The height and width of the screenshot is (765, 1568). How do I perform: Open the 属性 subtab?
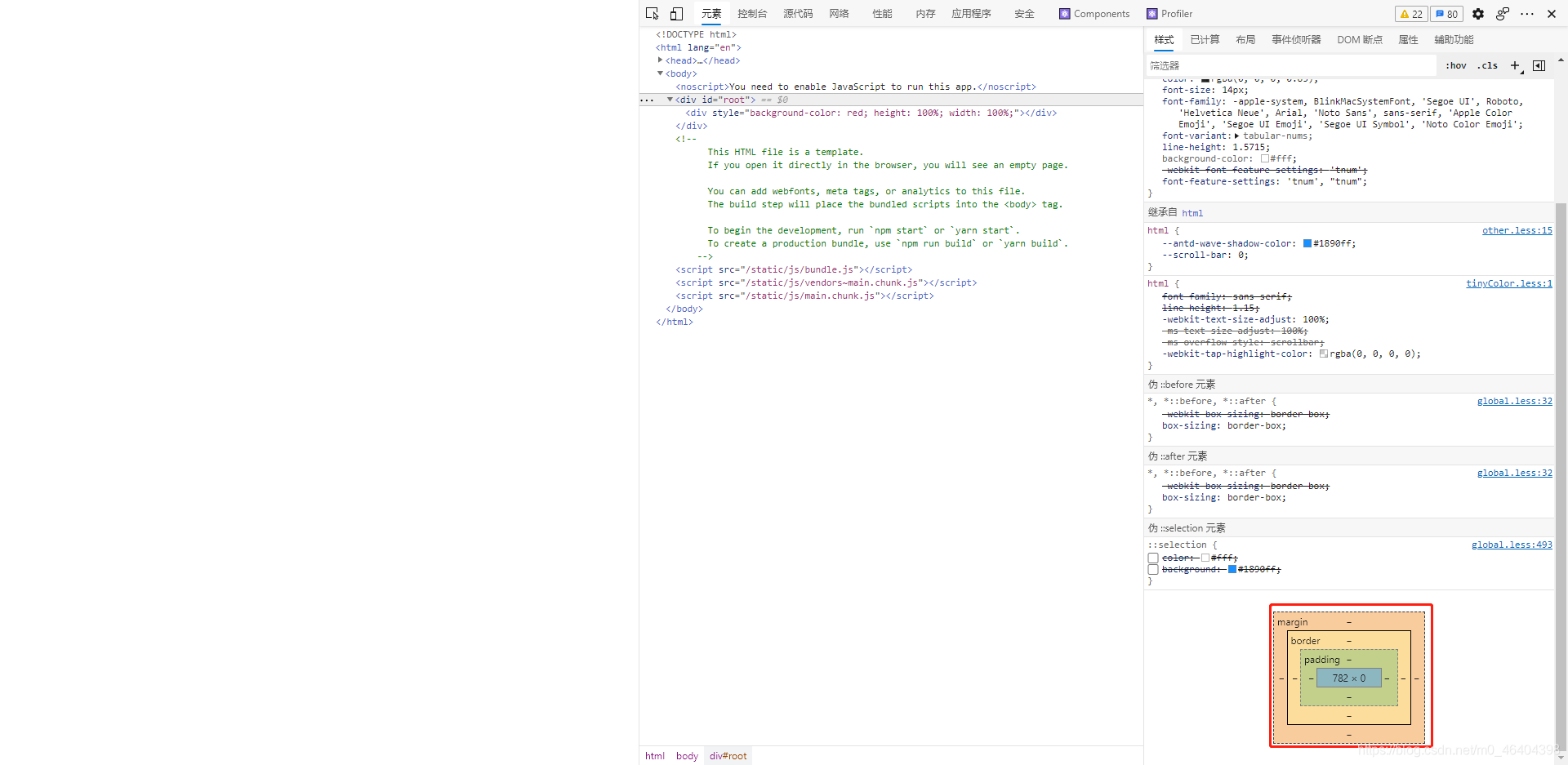click(x=1408, y=40)
